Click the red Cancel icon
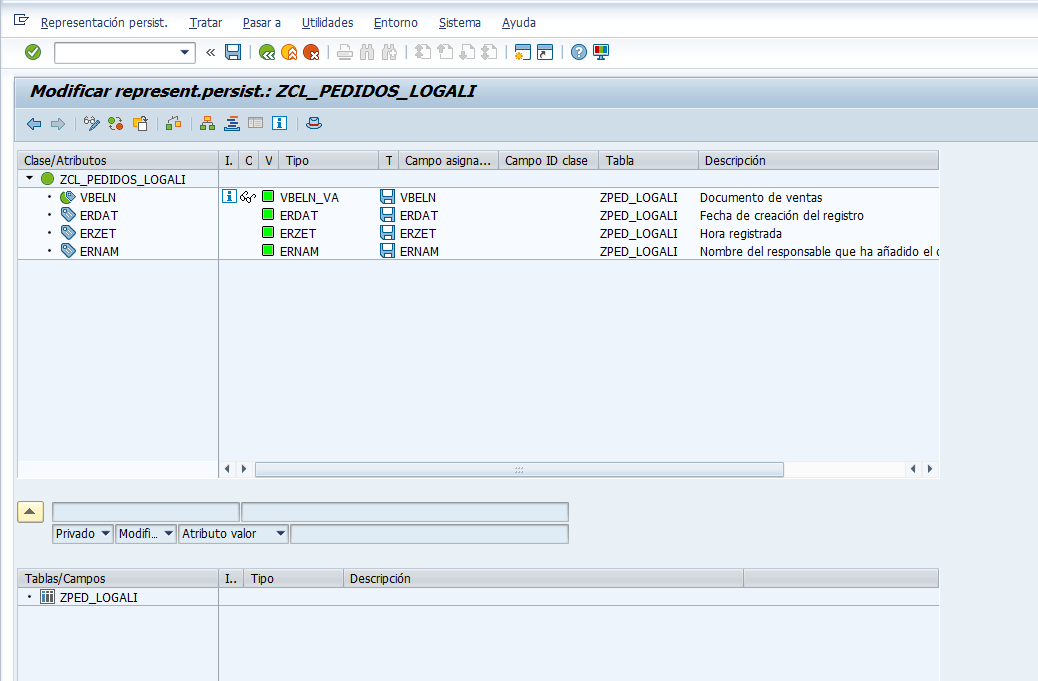1038x681 pixels. pyautogui.click(x=311, y=52)
